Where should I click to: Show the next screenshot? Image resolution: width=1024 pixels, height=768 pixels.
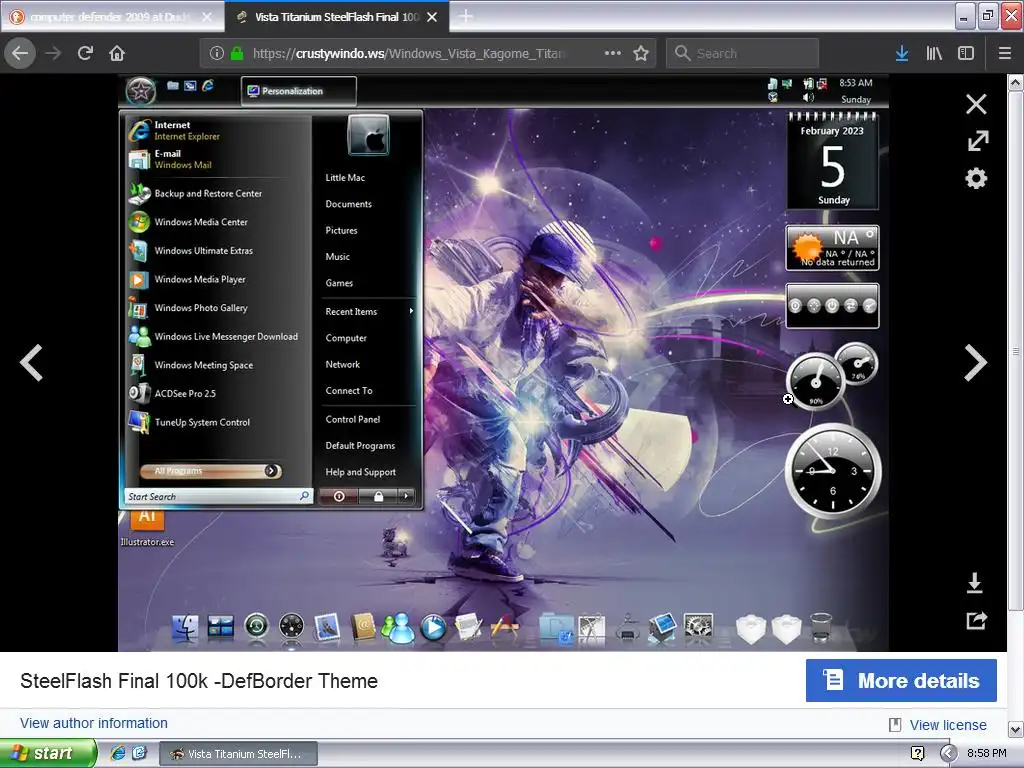(x=976, y=362)
